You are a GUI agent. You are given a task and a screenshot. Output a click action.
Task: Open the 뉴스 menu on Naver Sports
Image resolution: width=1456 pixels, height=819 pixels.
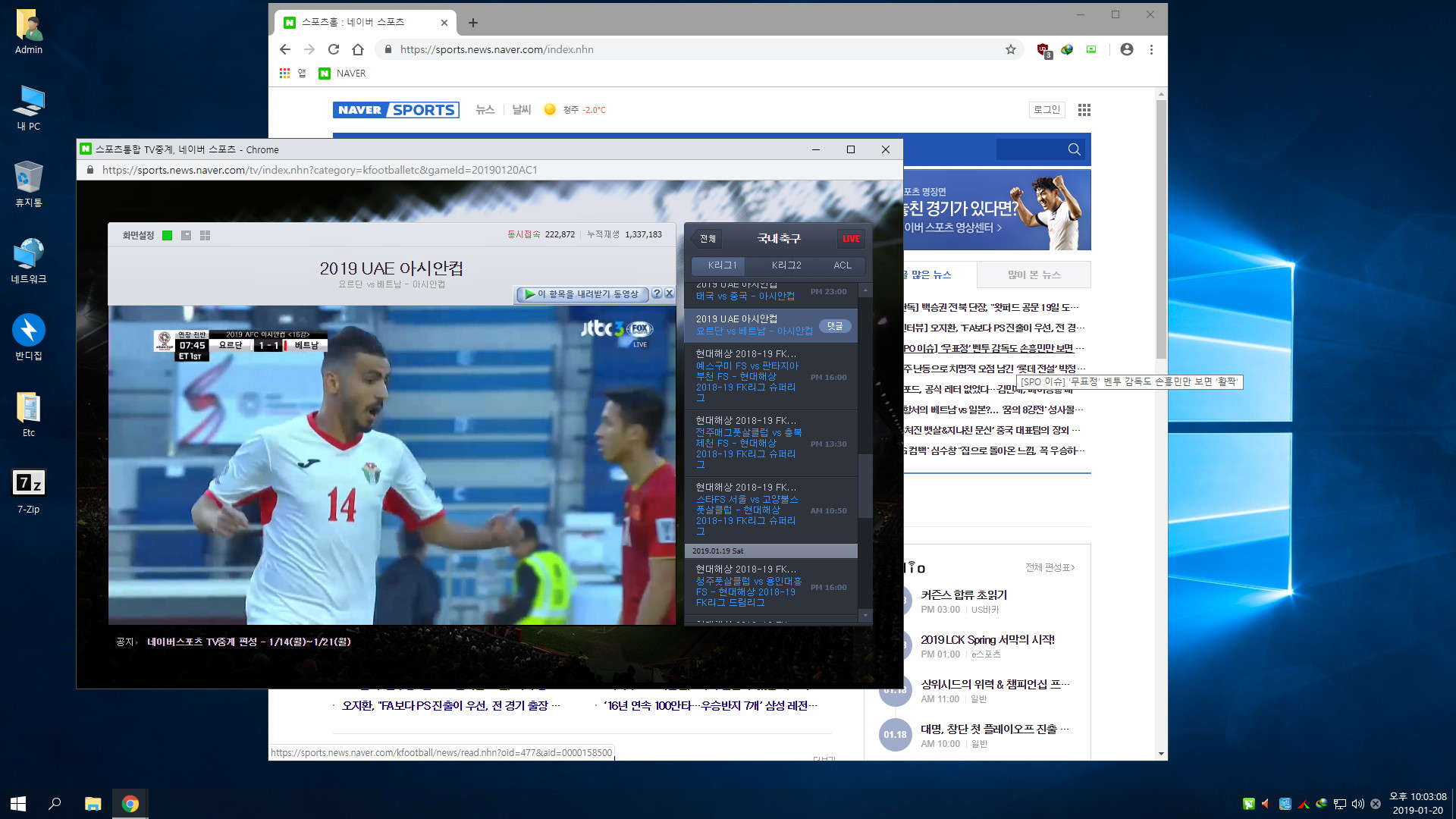[x=485, y=110]
